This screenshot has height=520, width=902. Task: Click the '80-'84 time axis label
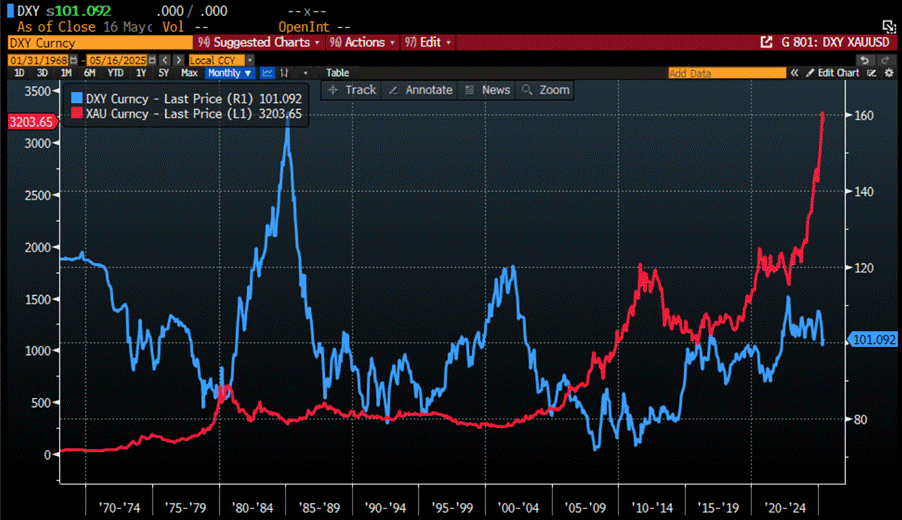[253, 507]
